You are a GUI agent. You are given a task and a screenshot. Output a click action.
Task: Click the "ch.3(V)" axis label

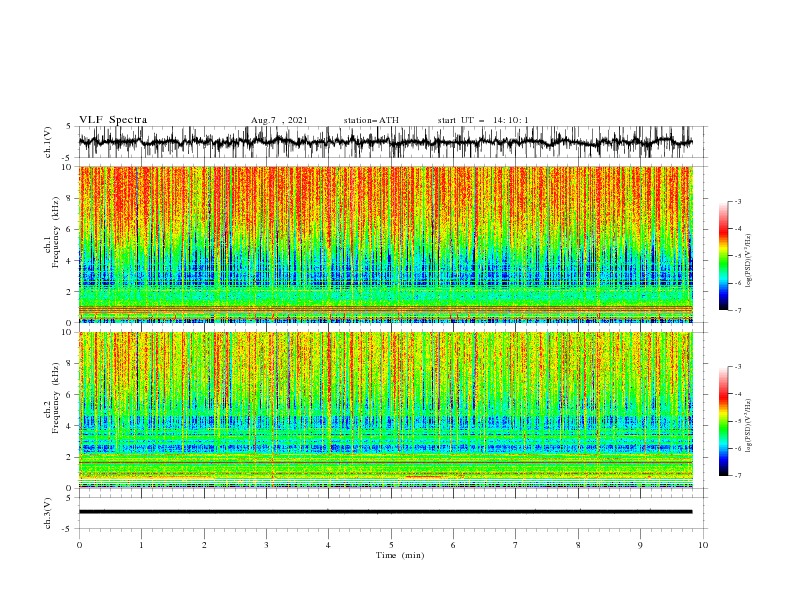pyautogui.click(x=48, y=513)
